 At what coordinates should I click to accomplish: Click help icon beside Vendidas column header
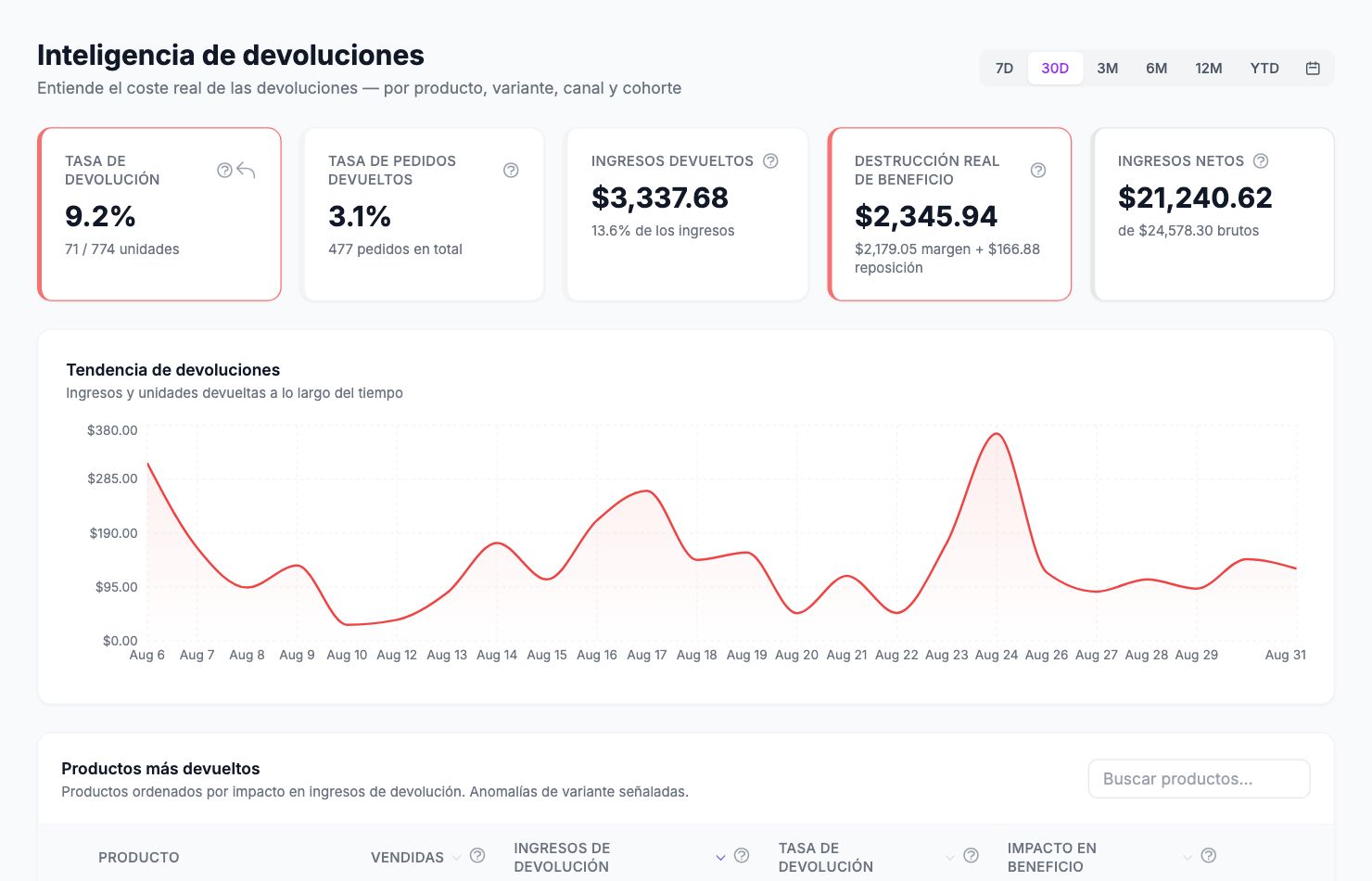[477, 855]
